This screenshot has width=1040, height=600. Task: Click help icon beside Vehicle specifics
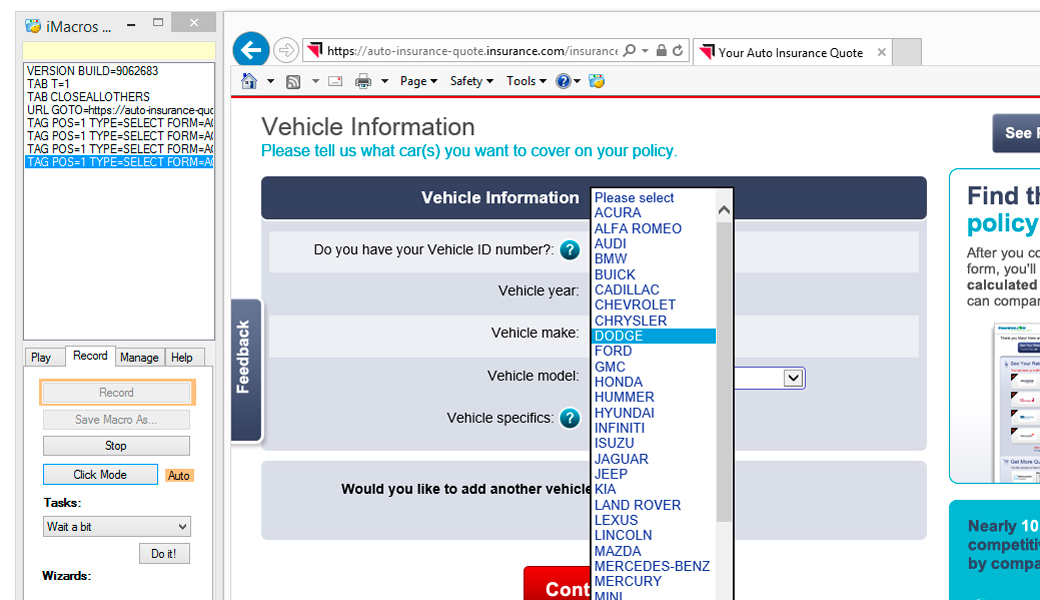point(570,418)
